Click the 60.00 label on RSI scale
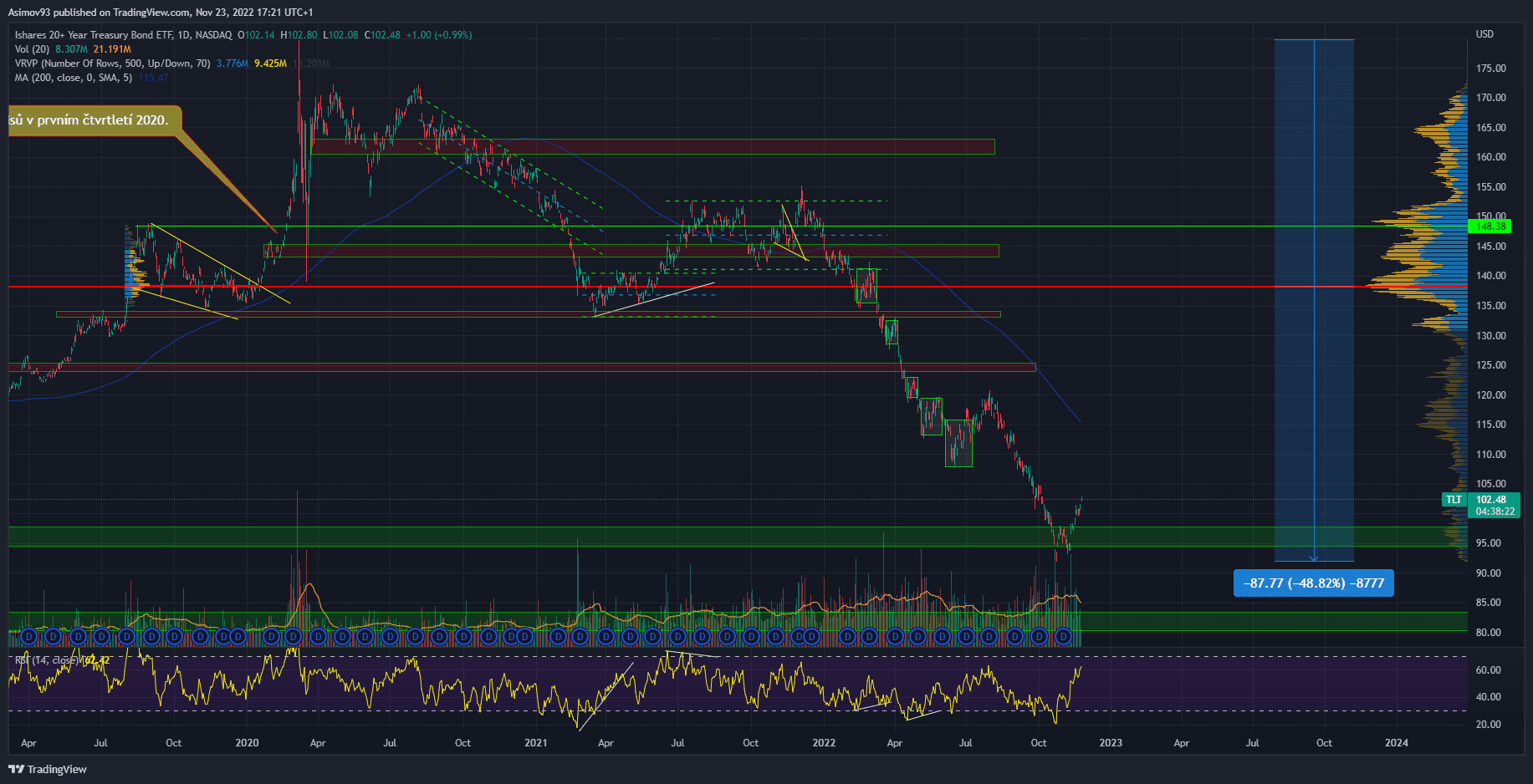1533x784 pixels. [x=1488, y=670]
